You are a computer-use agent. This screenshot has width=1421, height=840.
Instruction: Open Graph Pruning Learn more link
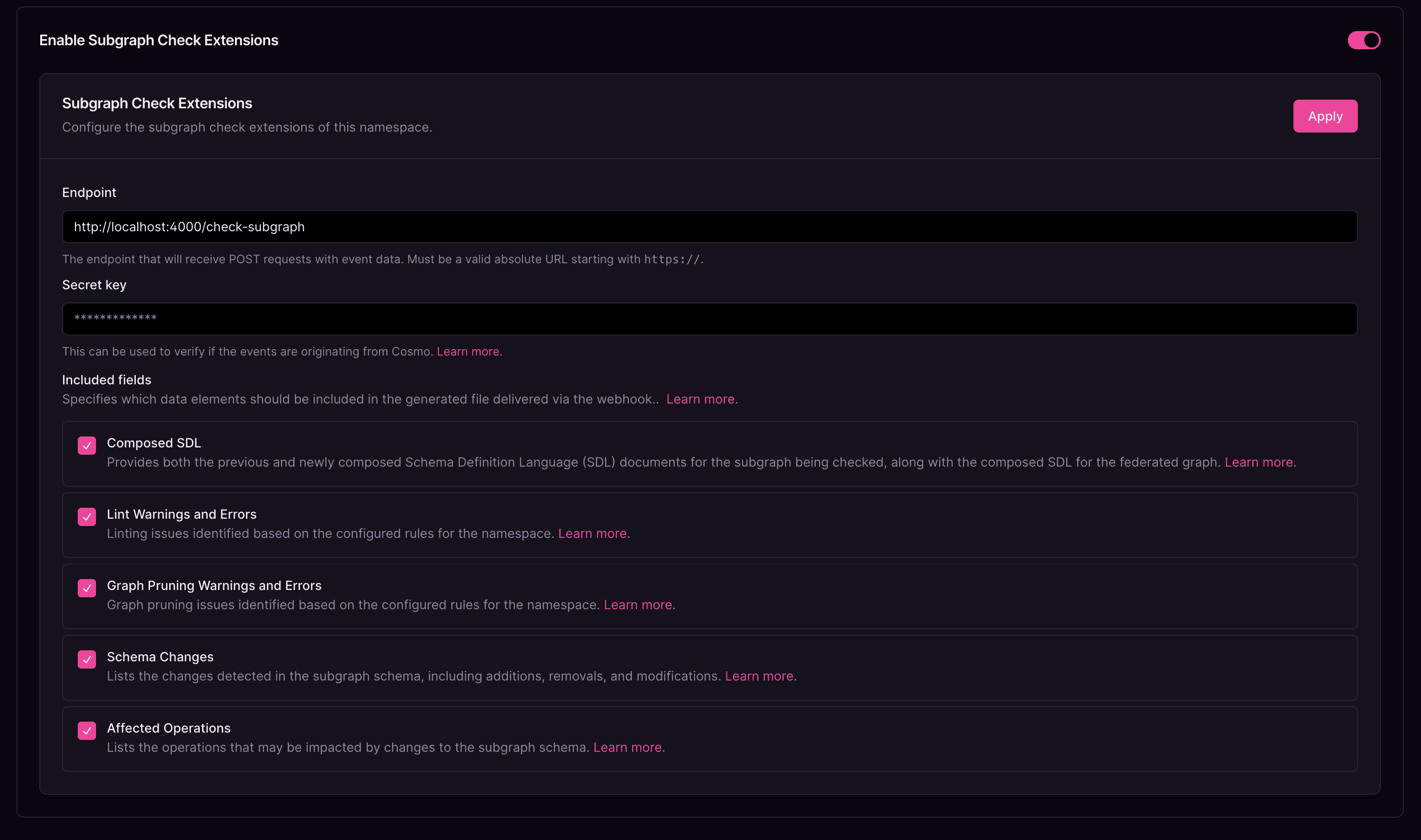[637, 605]
